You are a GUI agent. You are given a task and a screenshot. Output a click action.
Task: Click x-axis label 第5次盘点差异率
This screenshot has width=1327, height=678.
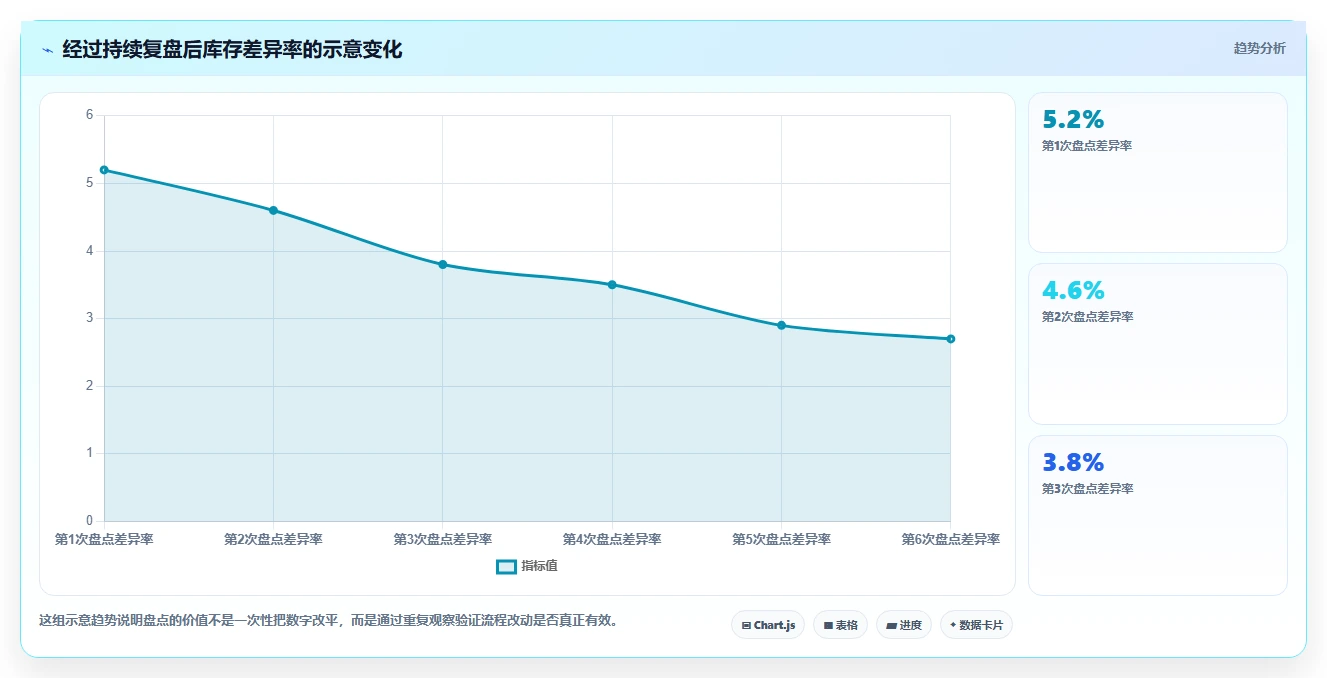pyautogui.click(x=781, y=539)
